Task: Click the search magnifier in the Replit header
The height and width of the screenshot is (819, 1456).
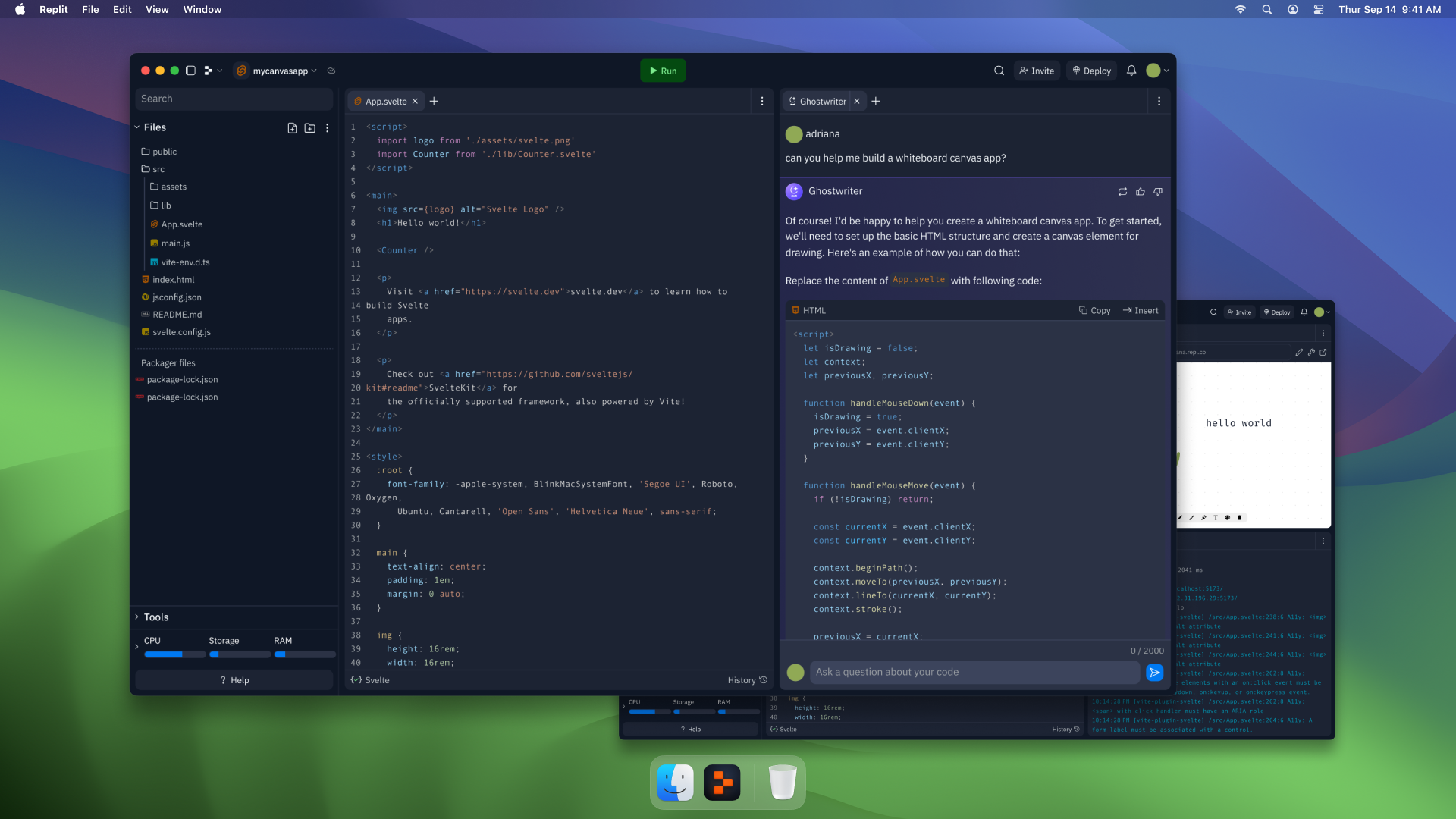Action: pos(999,71)
